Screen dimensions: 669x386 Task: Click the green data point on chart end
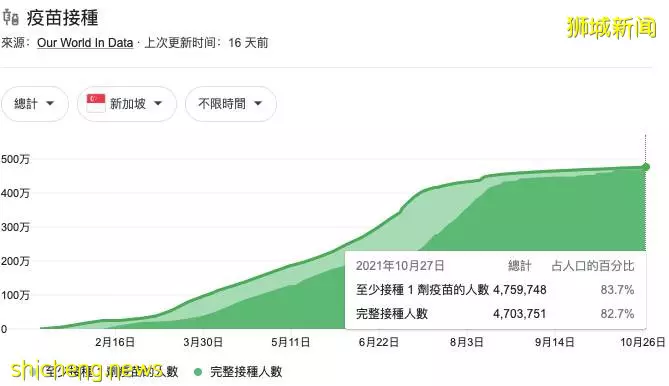pyautogui.click(x=646, y=167)
